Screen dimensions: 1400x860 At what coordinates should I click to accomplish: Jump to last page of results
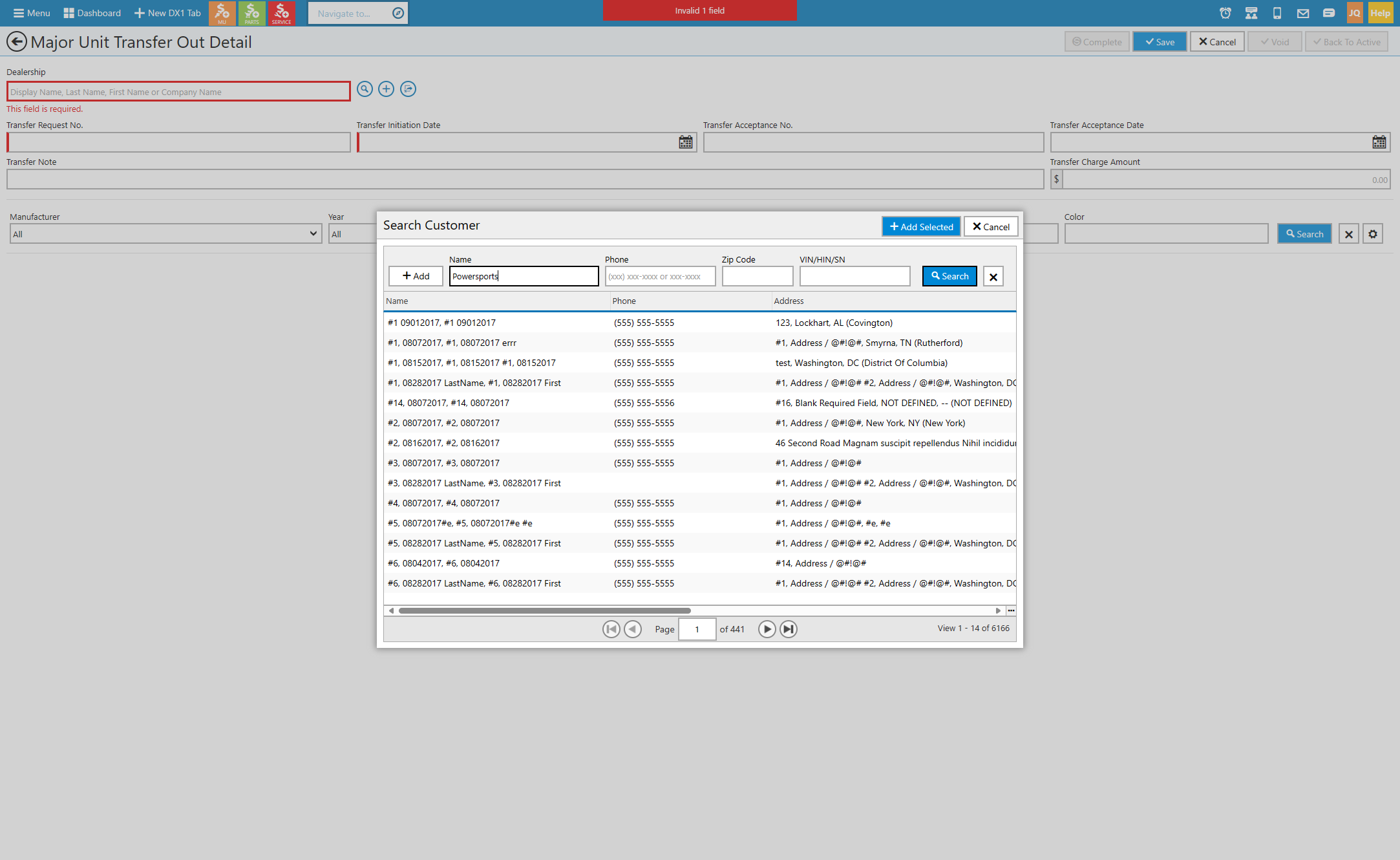click(789, 629)
